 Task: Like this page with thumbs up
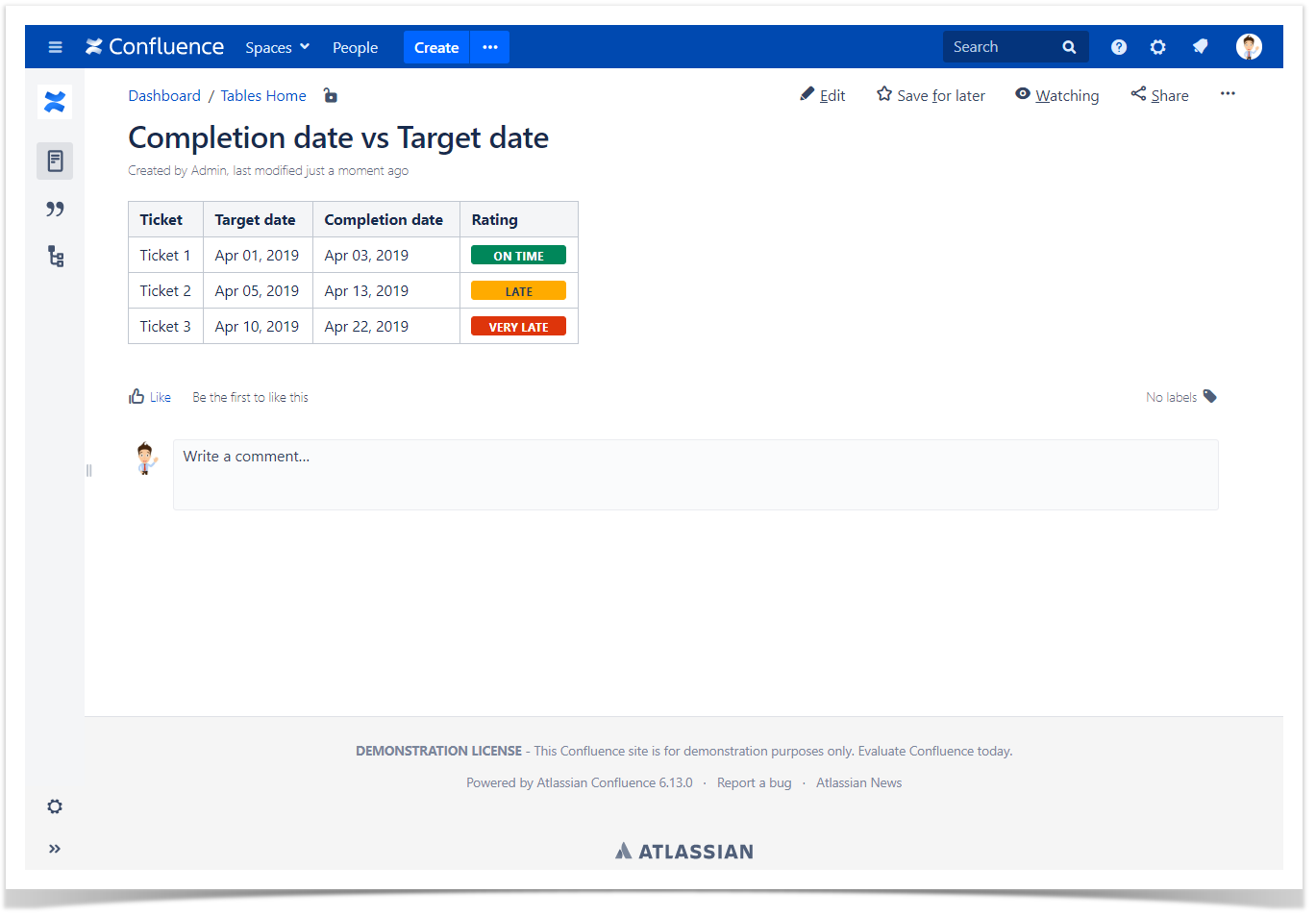(149, 397)
